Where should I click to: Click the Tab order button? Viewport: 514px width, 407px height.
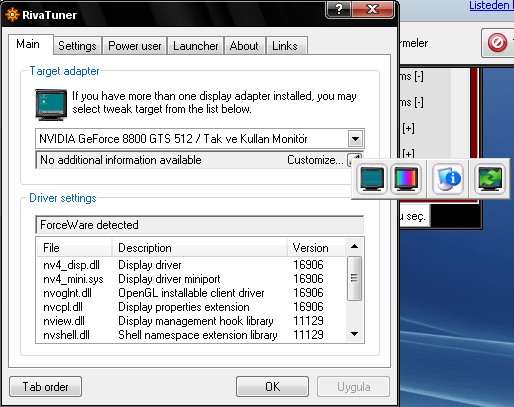(x=45, y=387)
